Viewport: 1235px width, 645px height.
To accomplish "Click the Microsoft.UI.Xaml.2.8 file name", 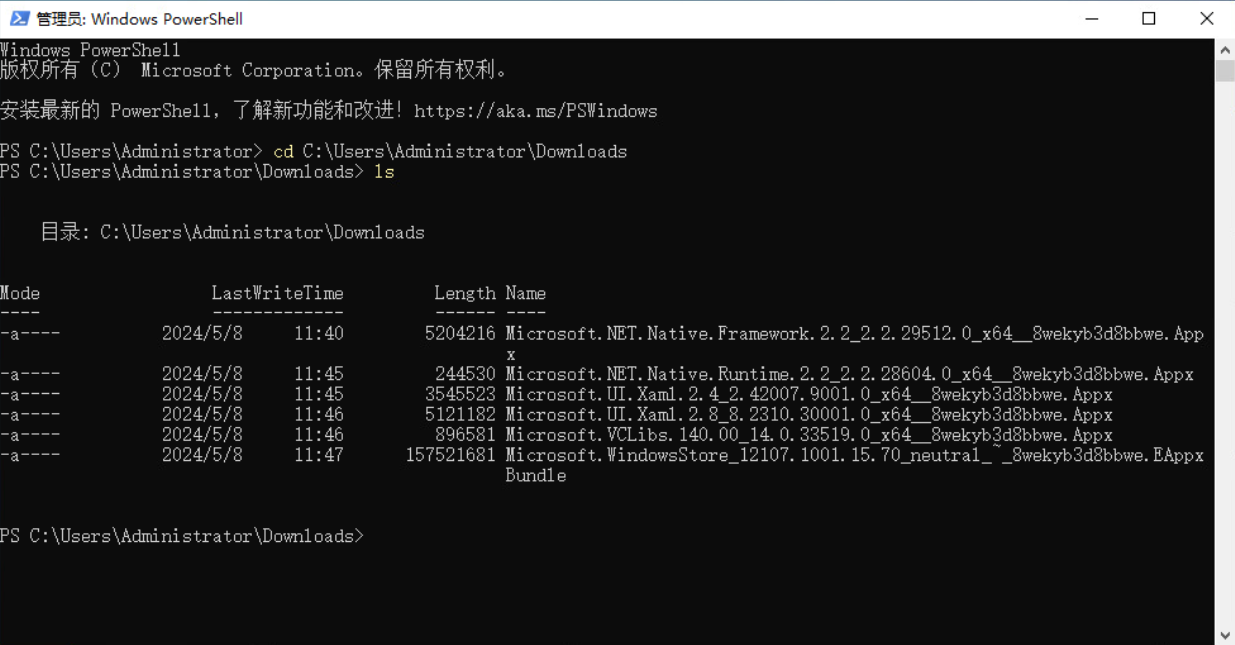I will click(809, 414).
